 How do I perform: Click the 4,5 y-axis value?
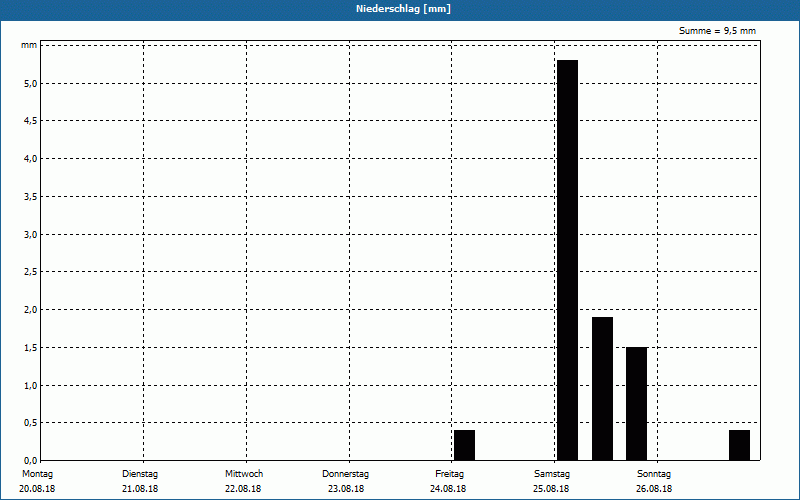31,121
